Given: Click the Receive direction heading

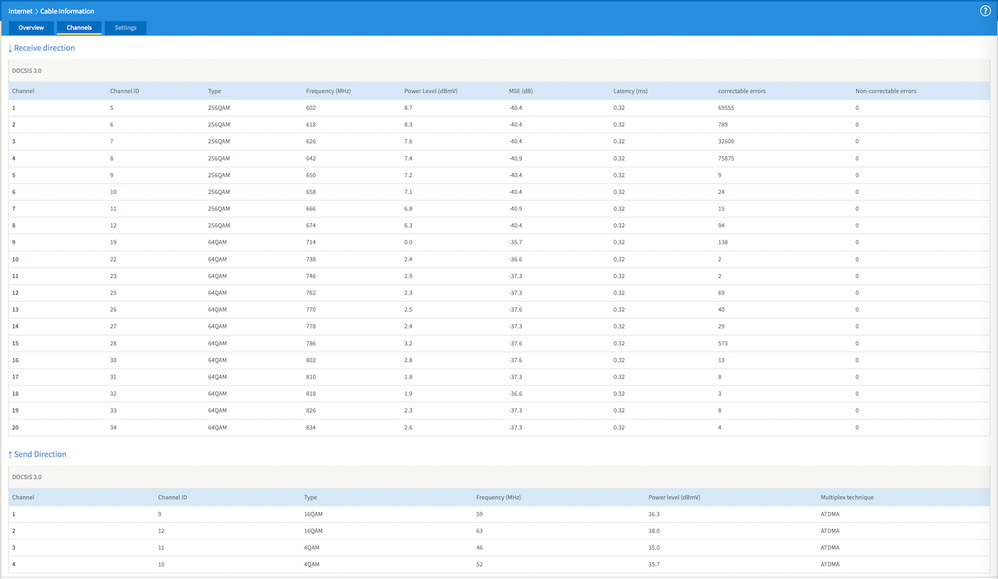Looking at the screenshot, I should point(41,48).
